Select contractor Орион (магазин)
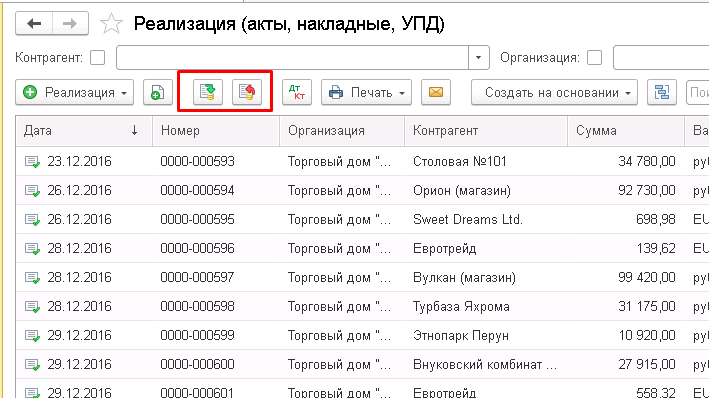This screenshot has height=398, width=709. click(x=462, y=190)
